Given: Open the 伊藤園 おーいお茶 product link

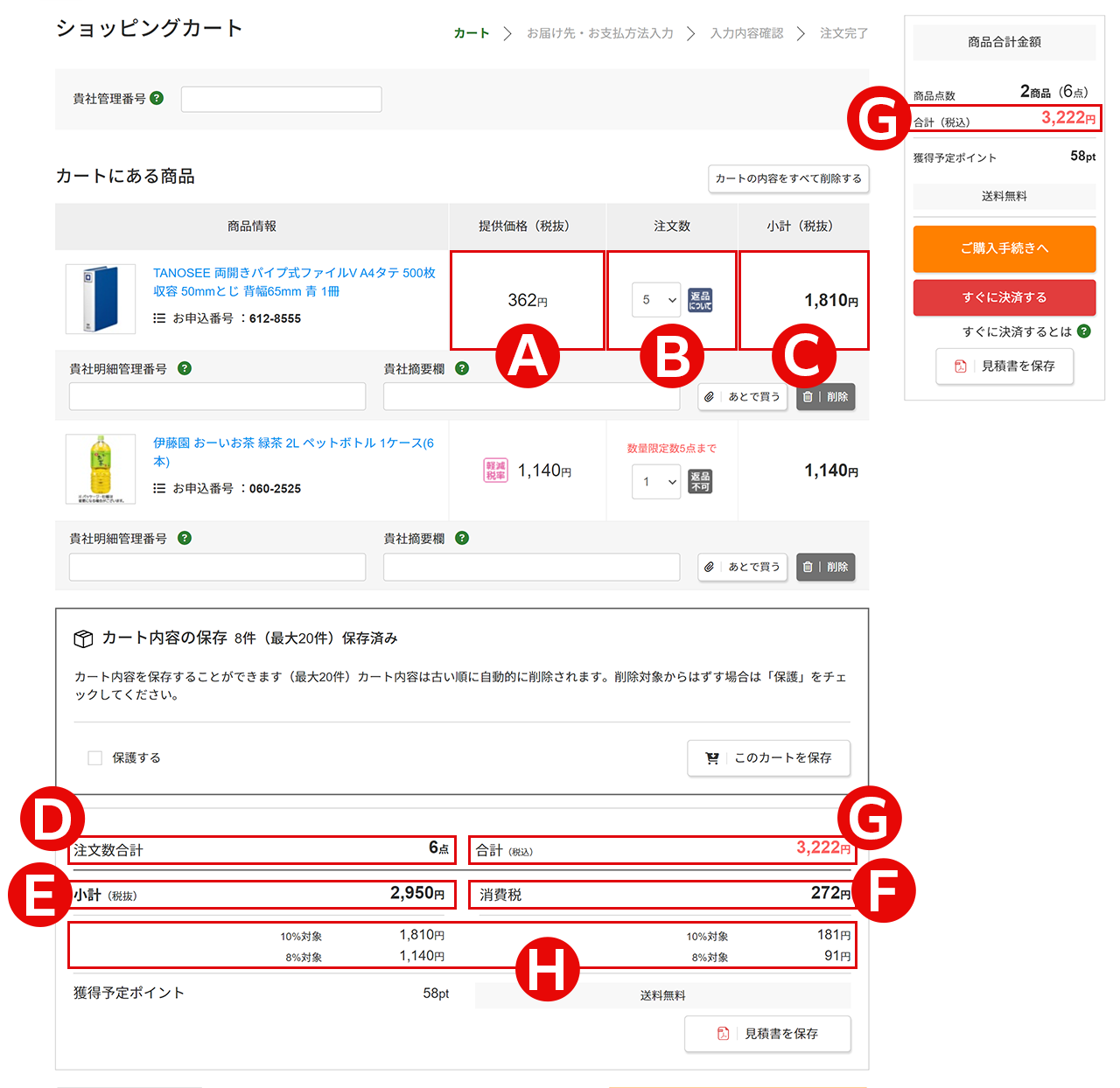Looking at the screenshot, I should [292, 443].
